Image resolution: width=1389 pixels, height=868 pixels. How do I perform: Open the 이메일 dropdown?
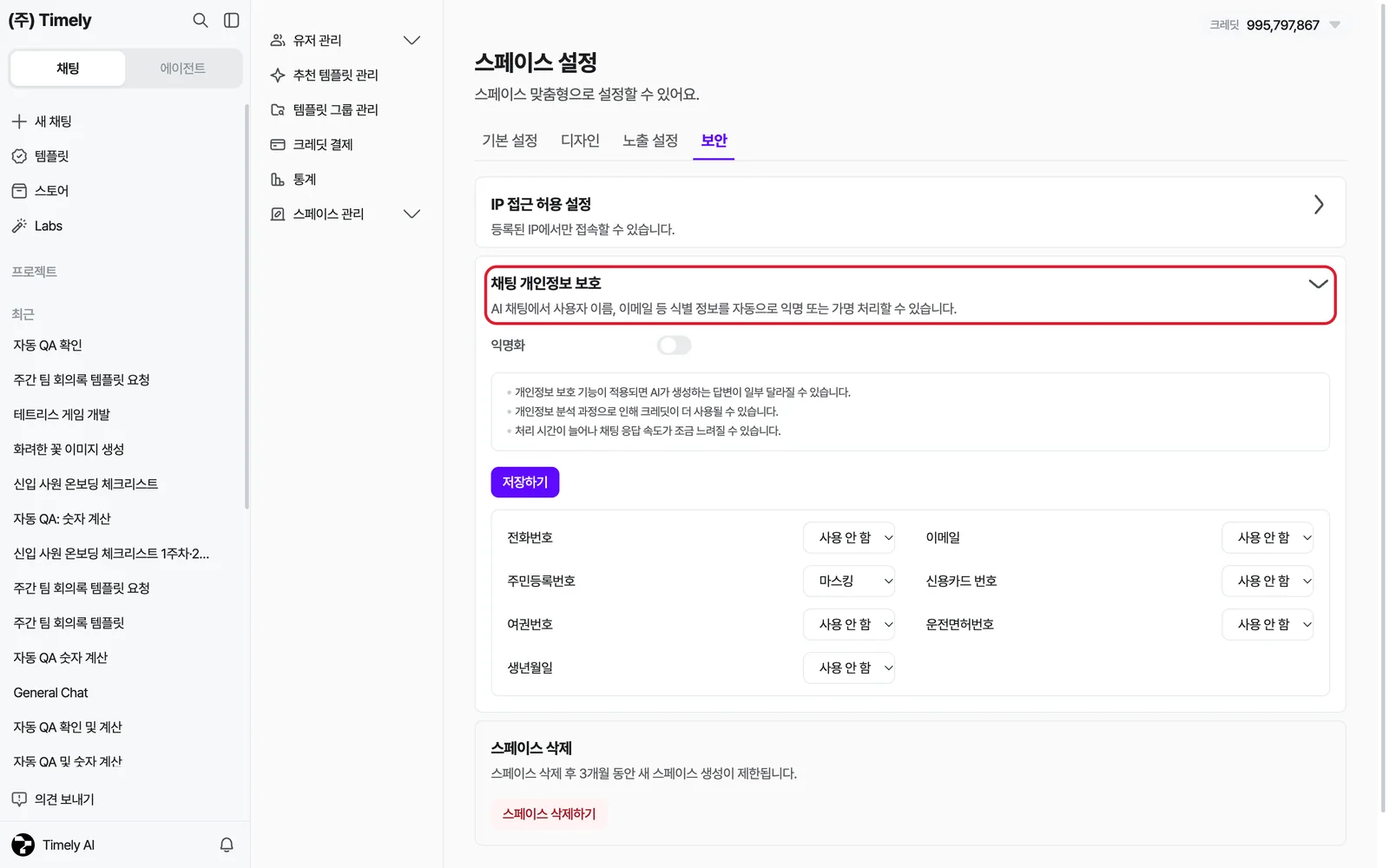point(1267,537)
